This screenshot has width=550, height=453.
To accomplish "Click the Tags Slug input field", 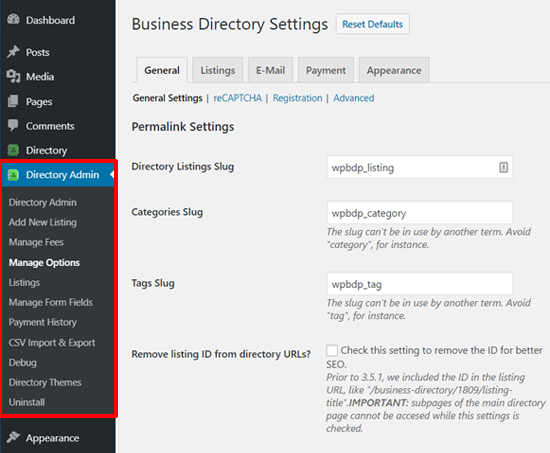I will (420, 284).
